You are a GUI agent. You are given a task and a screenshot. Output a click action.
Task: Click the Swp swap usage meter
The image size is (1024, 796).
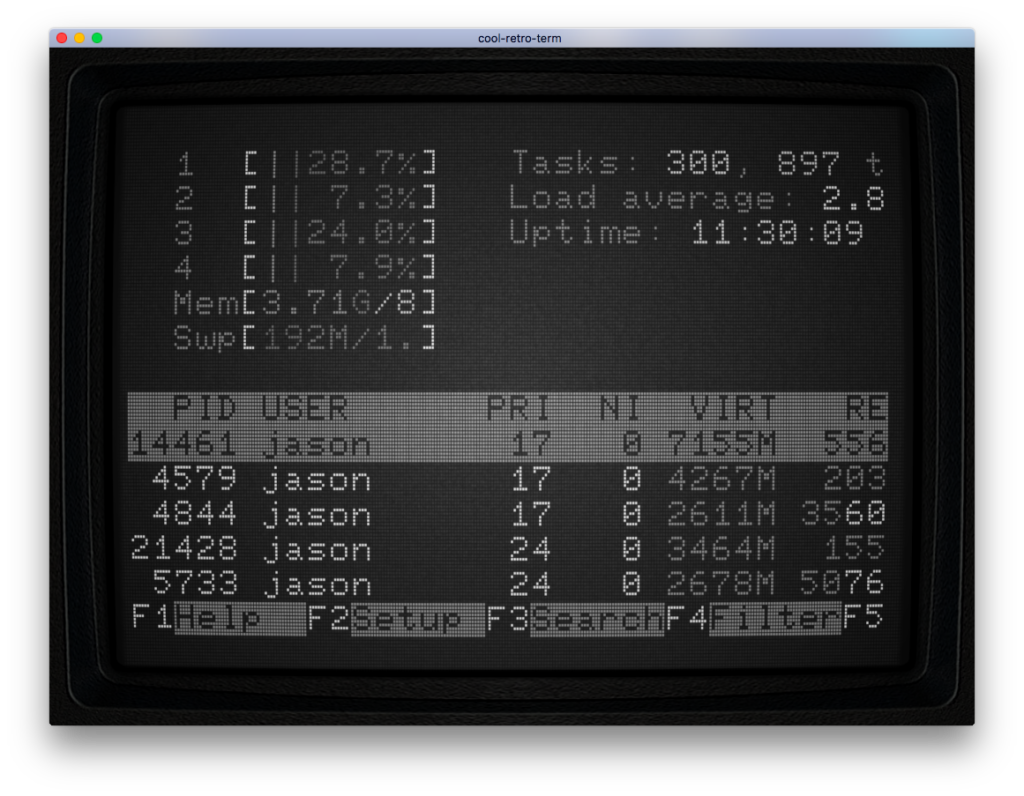304,338
